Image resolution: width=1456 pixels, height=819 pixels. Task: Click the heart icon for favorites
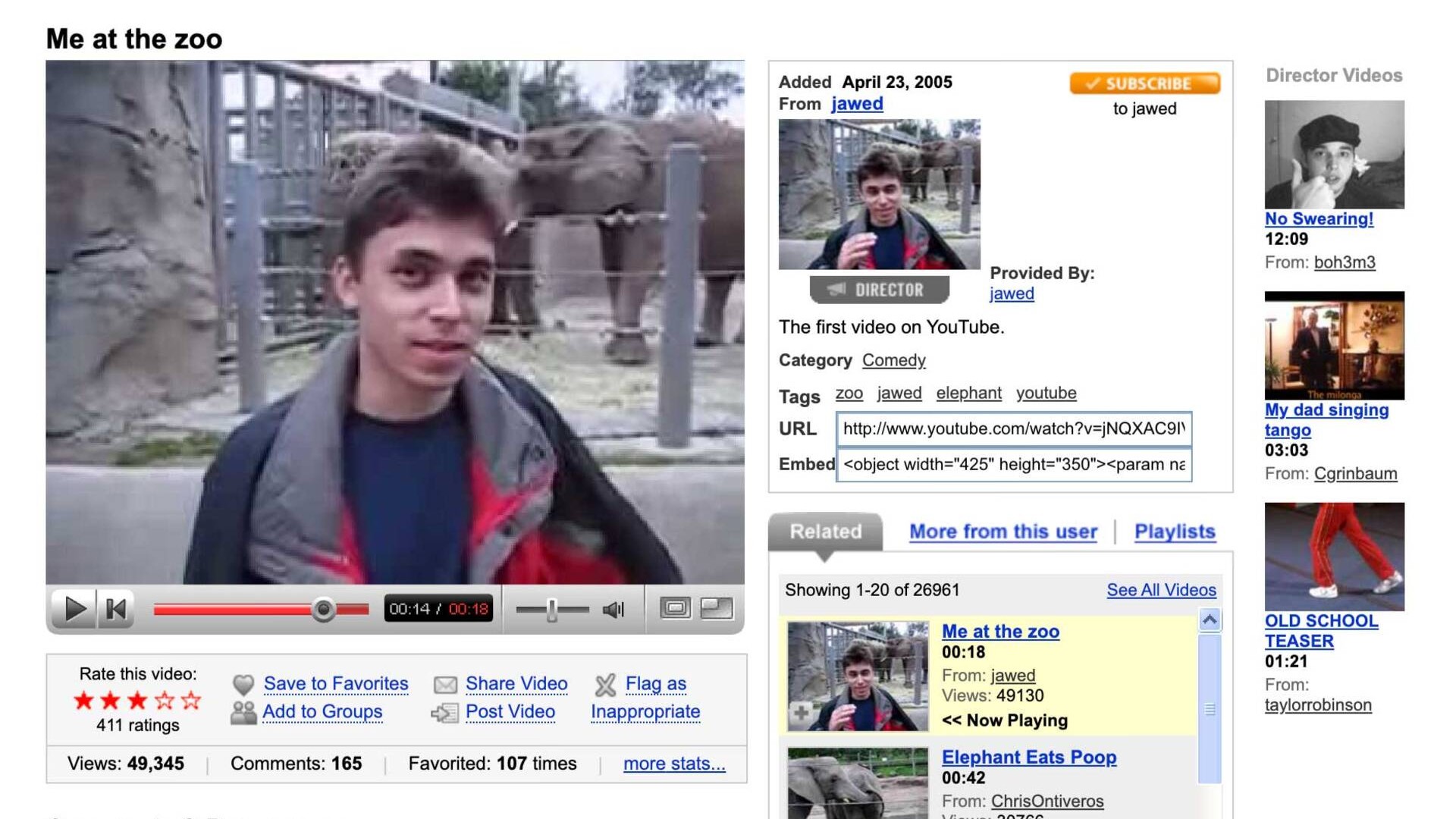(243, 684)
